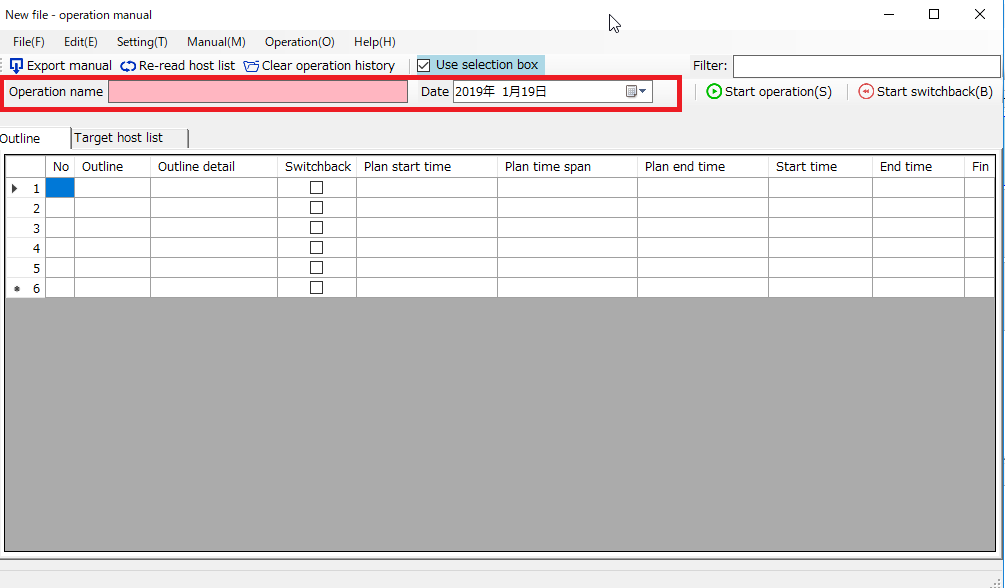The width and height of the screenshot is (1005, 588).
Task: Click the green Start operation play icon
Action: (714, 92)
